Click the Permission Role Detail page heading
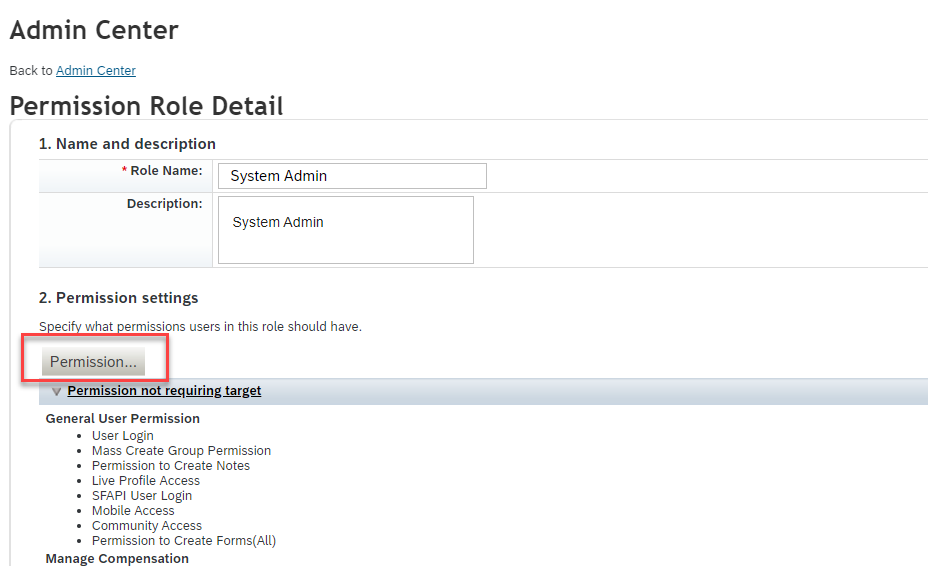Viewport: 928px width, 566px height. click(x=146, y=106)
